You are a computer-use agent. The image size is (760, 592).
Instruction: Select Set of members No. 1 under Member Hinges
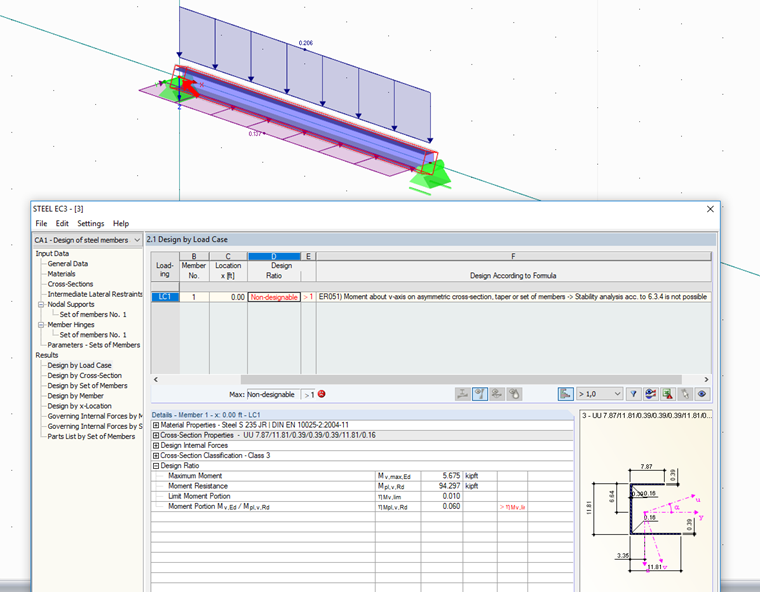pos(93,335)
